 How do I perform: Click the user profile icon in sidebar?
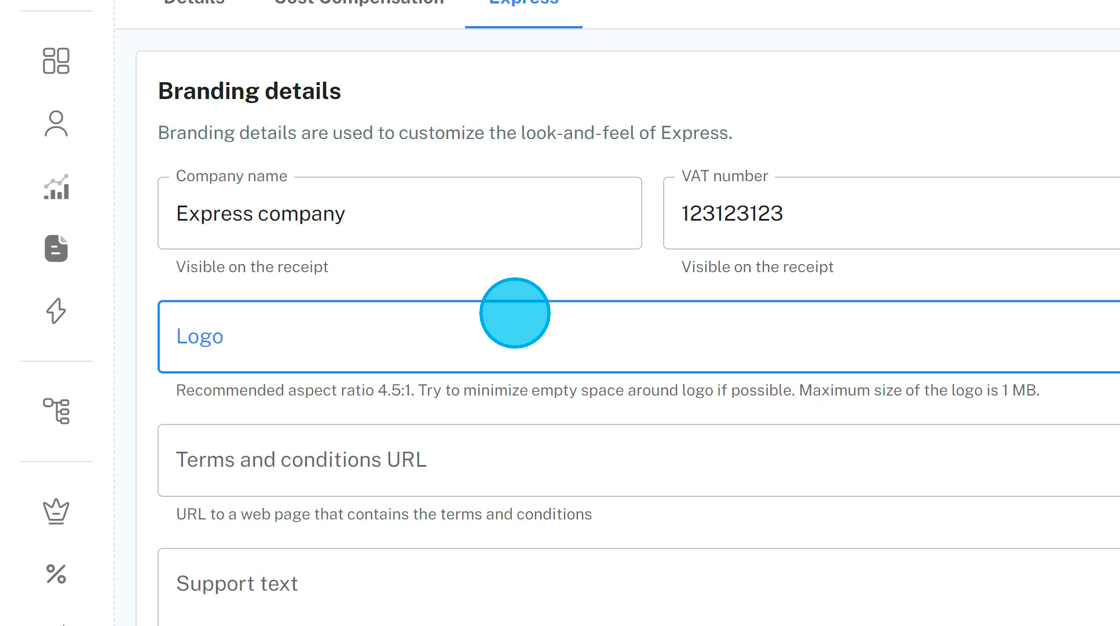click(56, 124)
